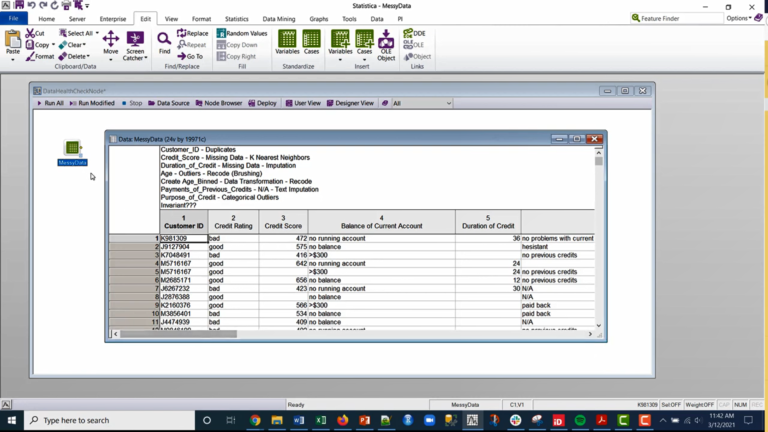Screen dimensions: 768x432
Task: Click the Node Browser button
Action: [218, 103]
